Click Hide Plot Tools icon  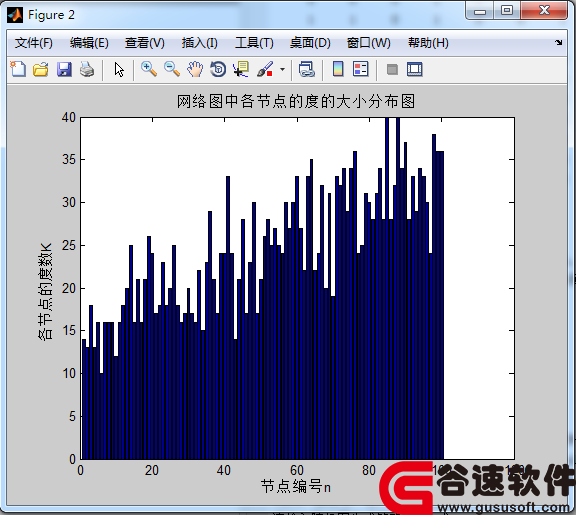pyautogui.click(x=392, y=69)
